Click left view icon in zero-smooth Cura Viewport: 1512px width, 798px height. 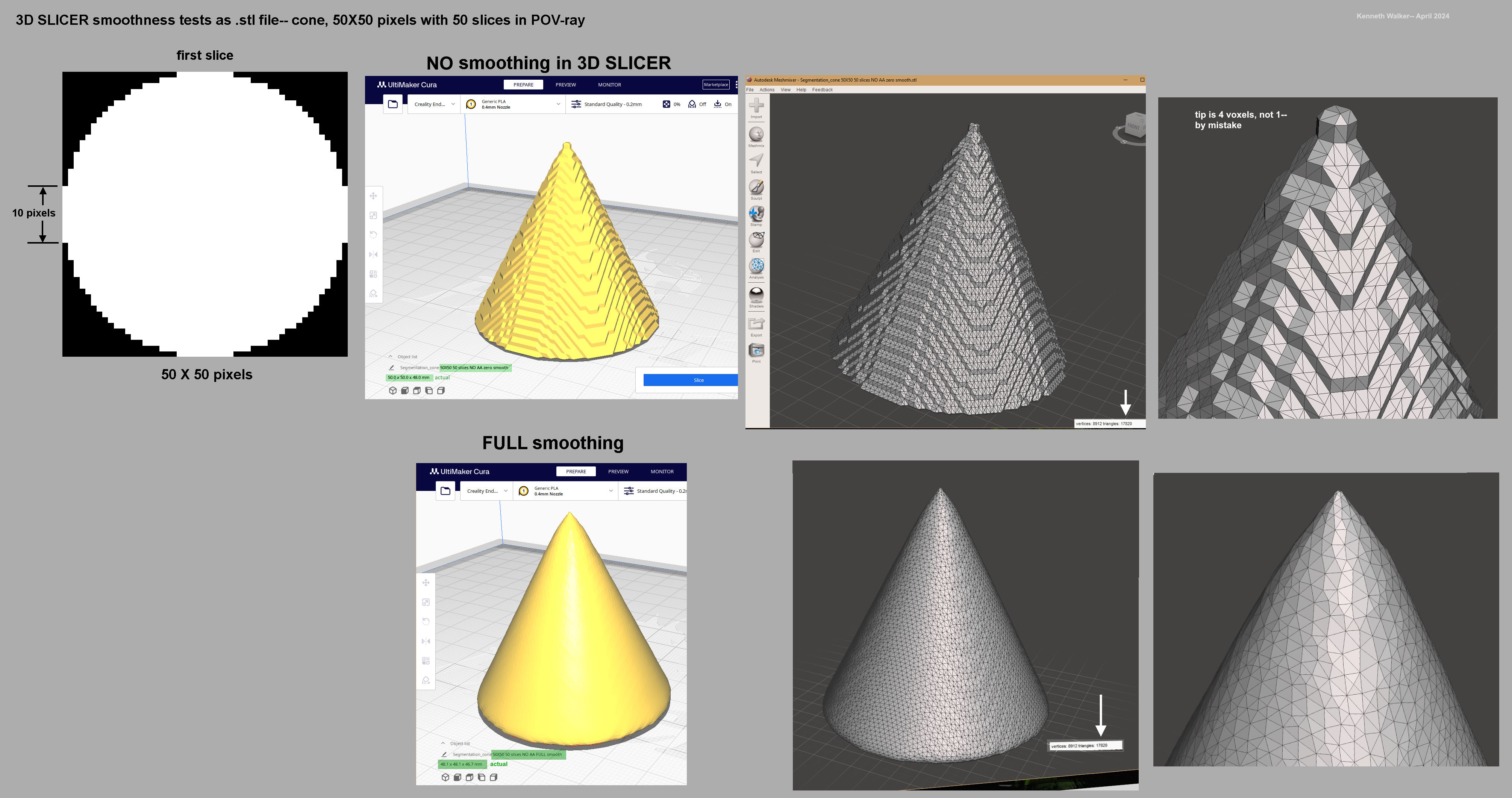point(429,391)
